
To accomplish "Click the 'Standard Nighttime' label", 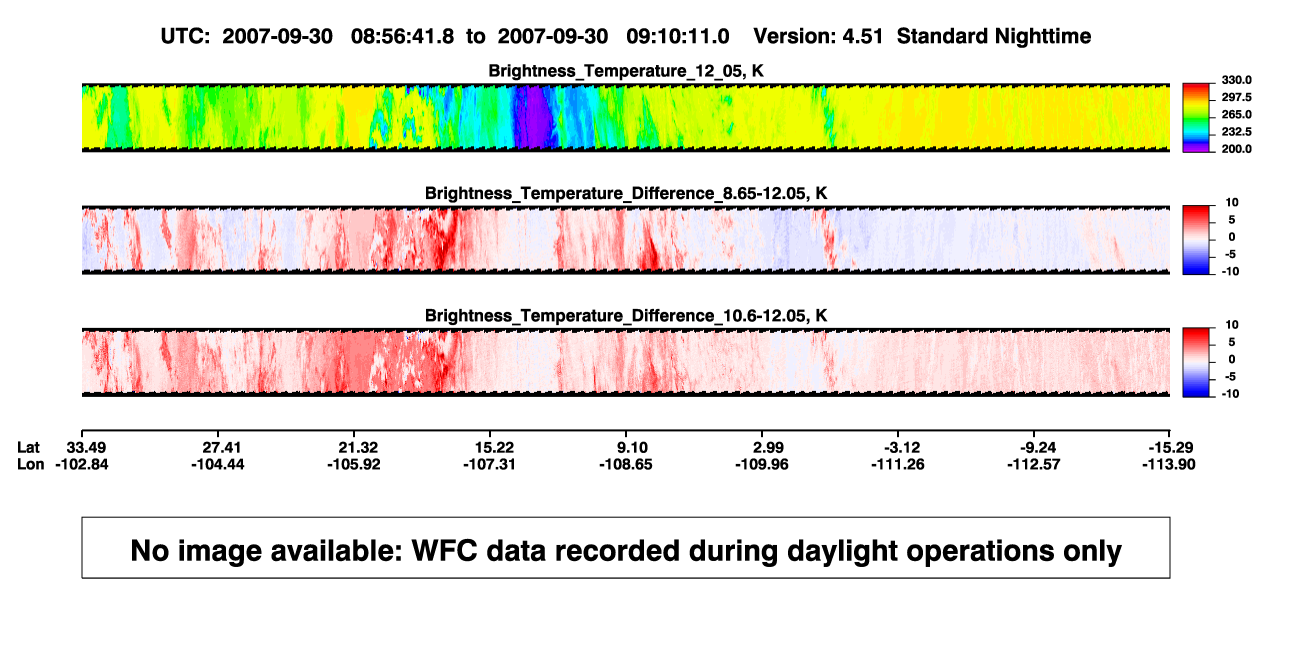I will pos(994,36).
